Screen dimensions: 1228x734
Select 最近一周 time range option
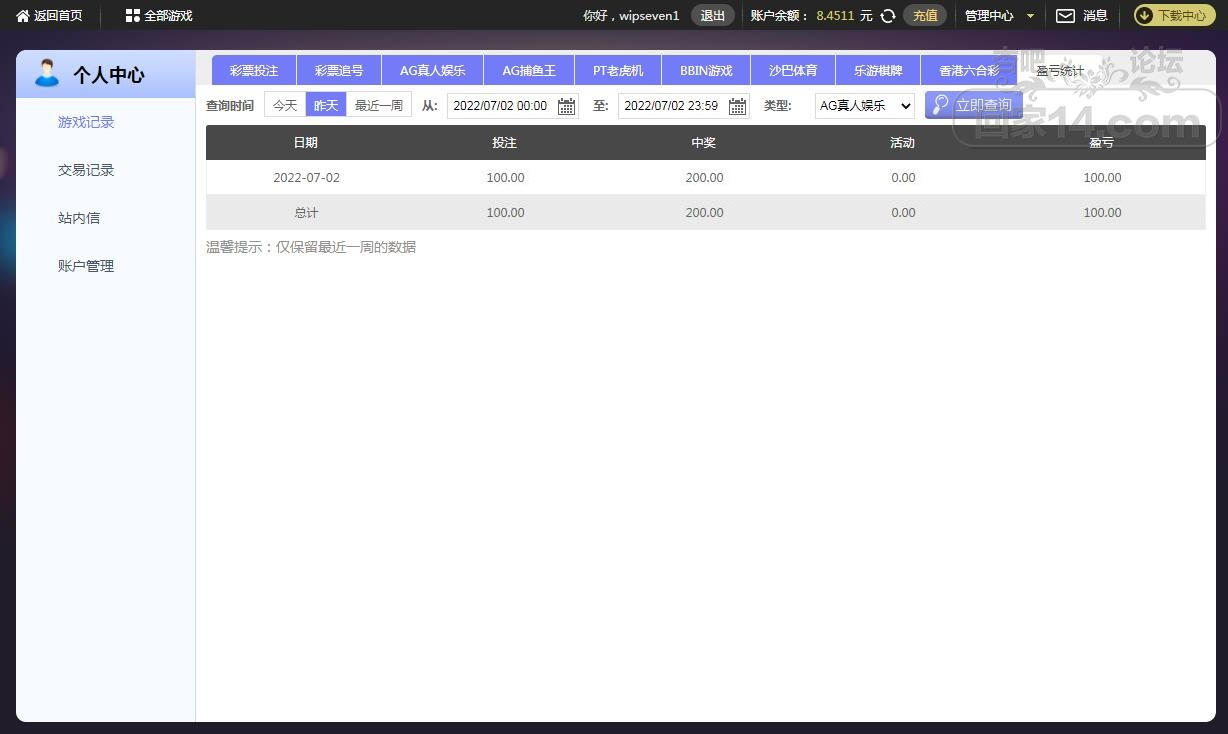(x=379, y=105)
